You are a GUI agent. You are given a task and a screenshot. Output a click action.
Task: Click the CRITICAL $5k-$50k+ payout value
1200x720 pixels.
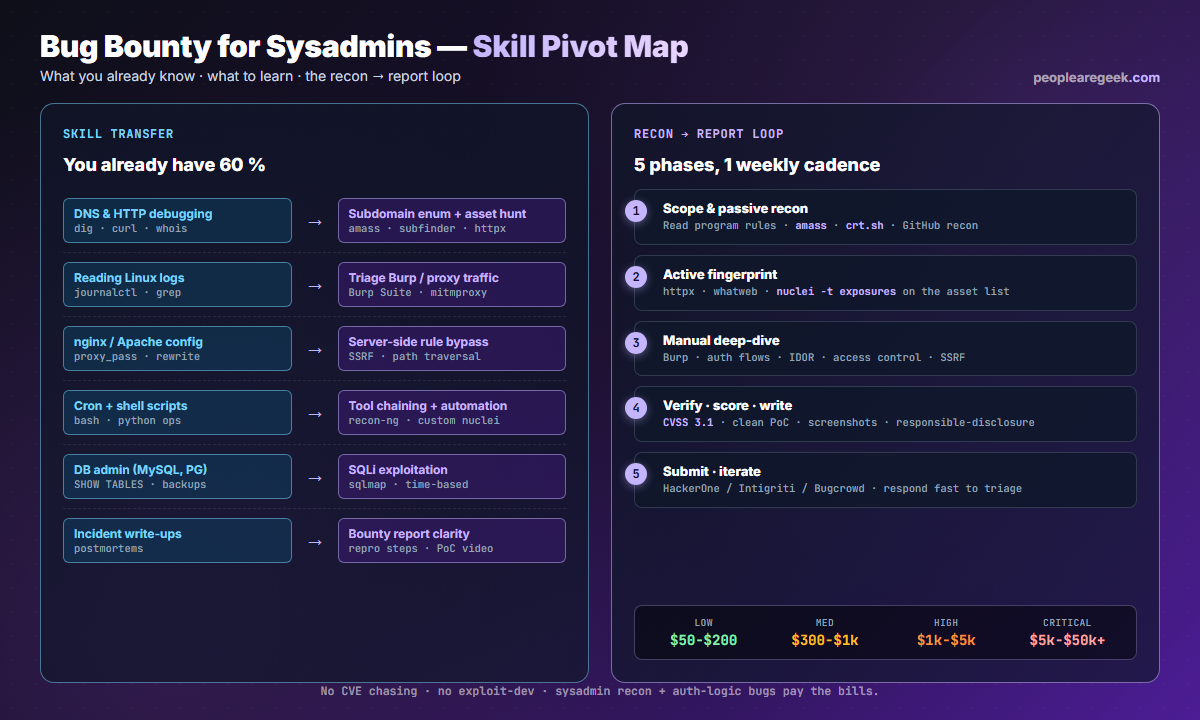tap(1067, 640)
